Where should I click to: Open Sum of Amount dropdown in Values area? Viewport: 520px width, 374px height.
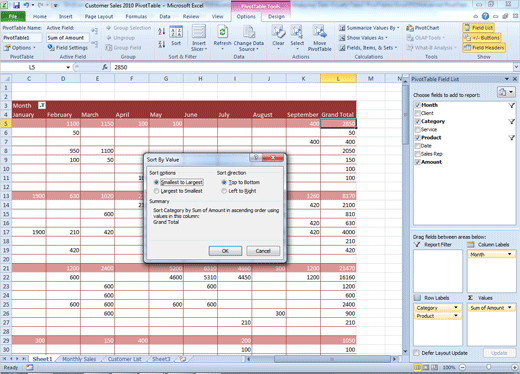[509, 307]
